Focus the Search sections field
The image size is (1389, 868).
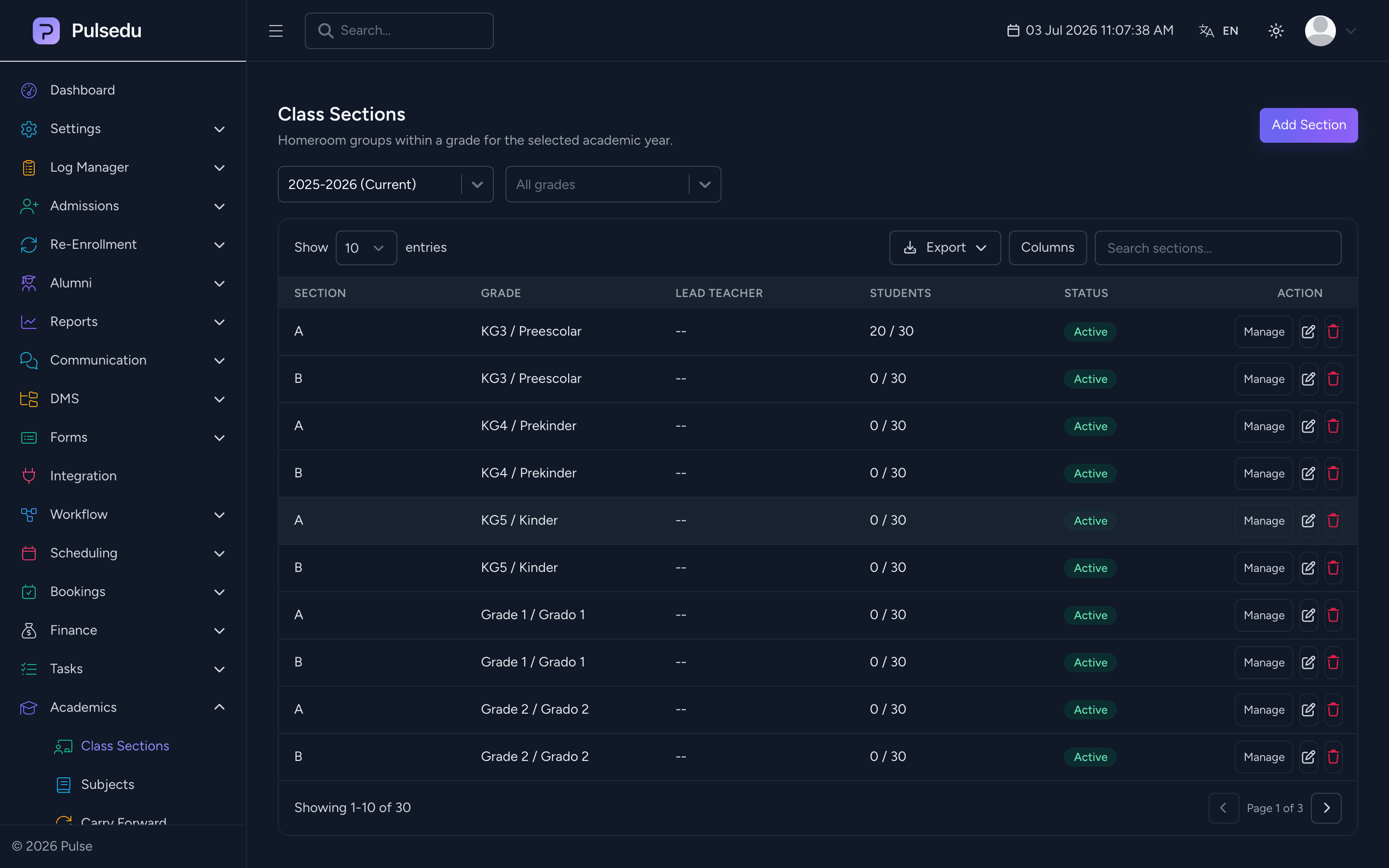[1217, 248]
